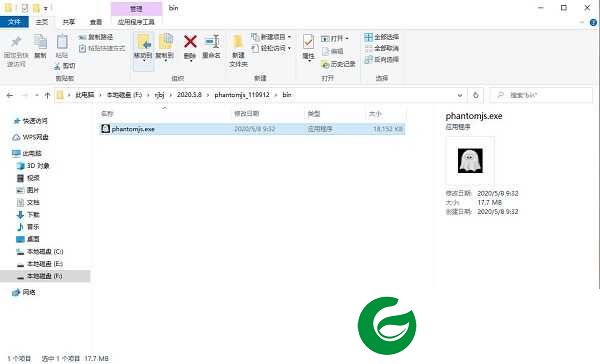Click the Back navigation arrow
Screen dimensions: 600x364
click(10, 95)
